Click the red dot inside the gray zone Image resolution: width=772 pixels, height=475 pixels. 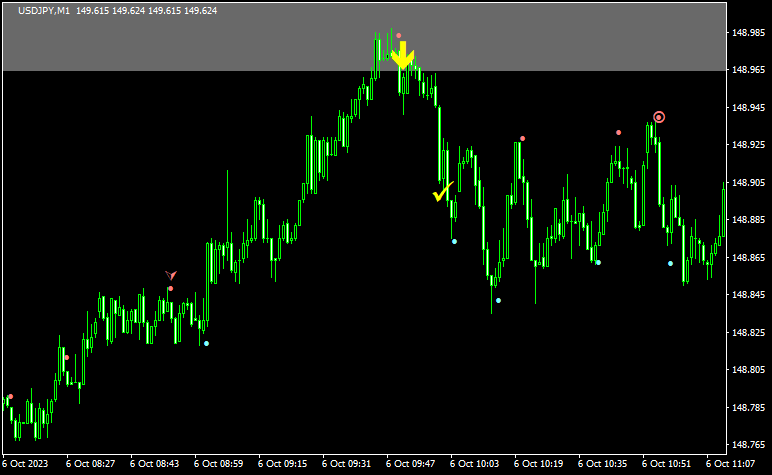click(x=398, y=35)
